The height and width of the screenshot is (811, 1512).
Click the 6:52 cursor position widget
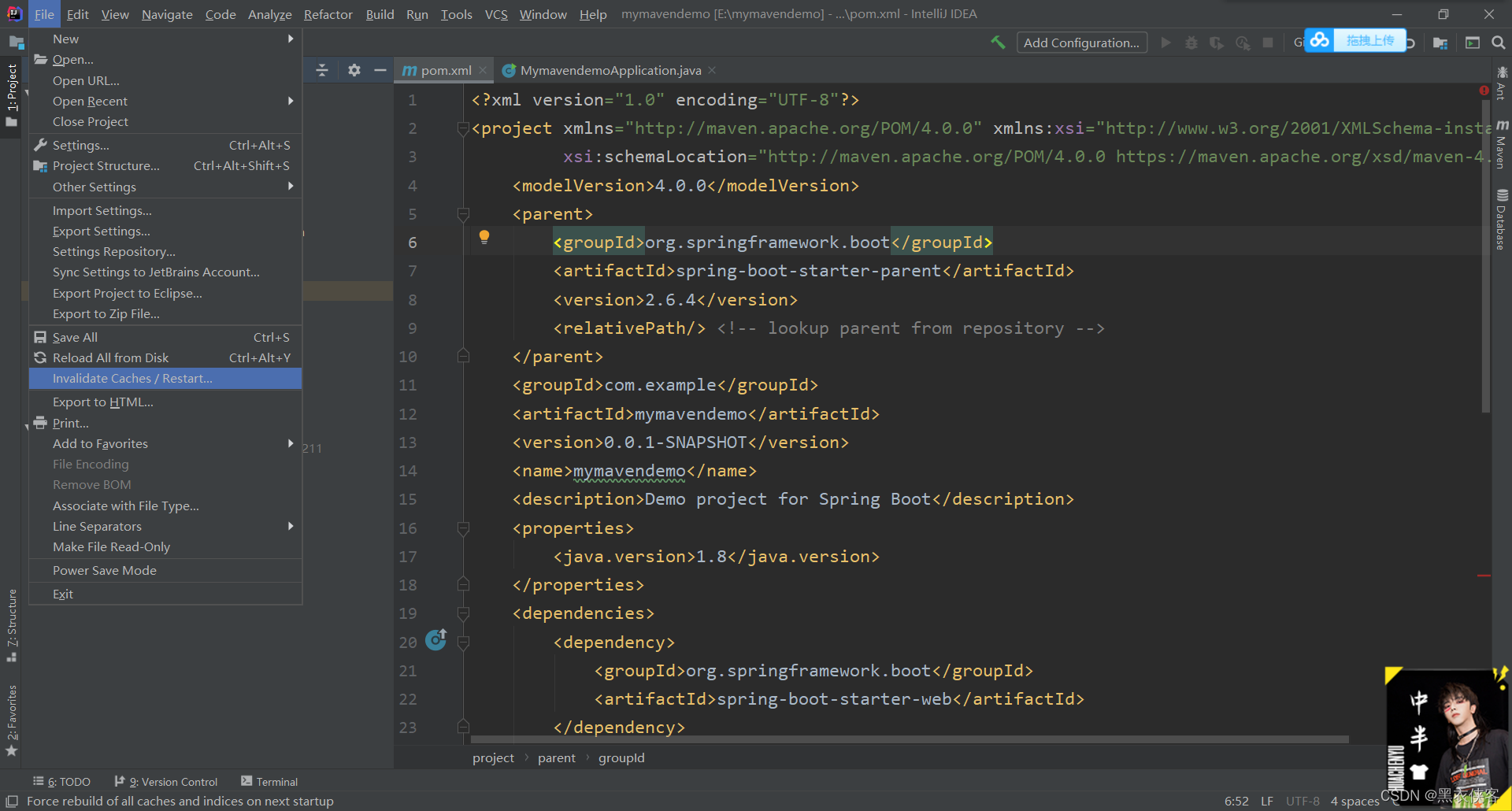1236,801
